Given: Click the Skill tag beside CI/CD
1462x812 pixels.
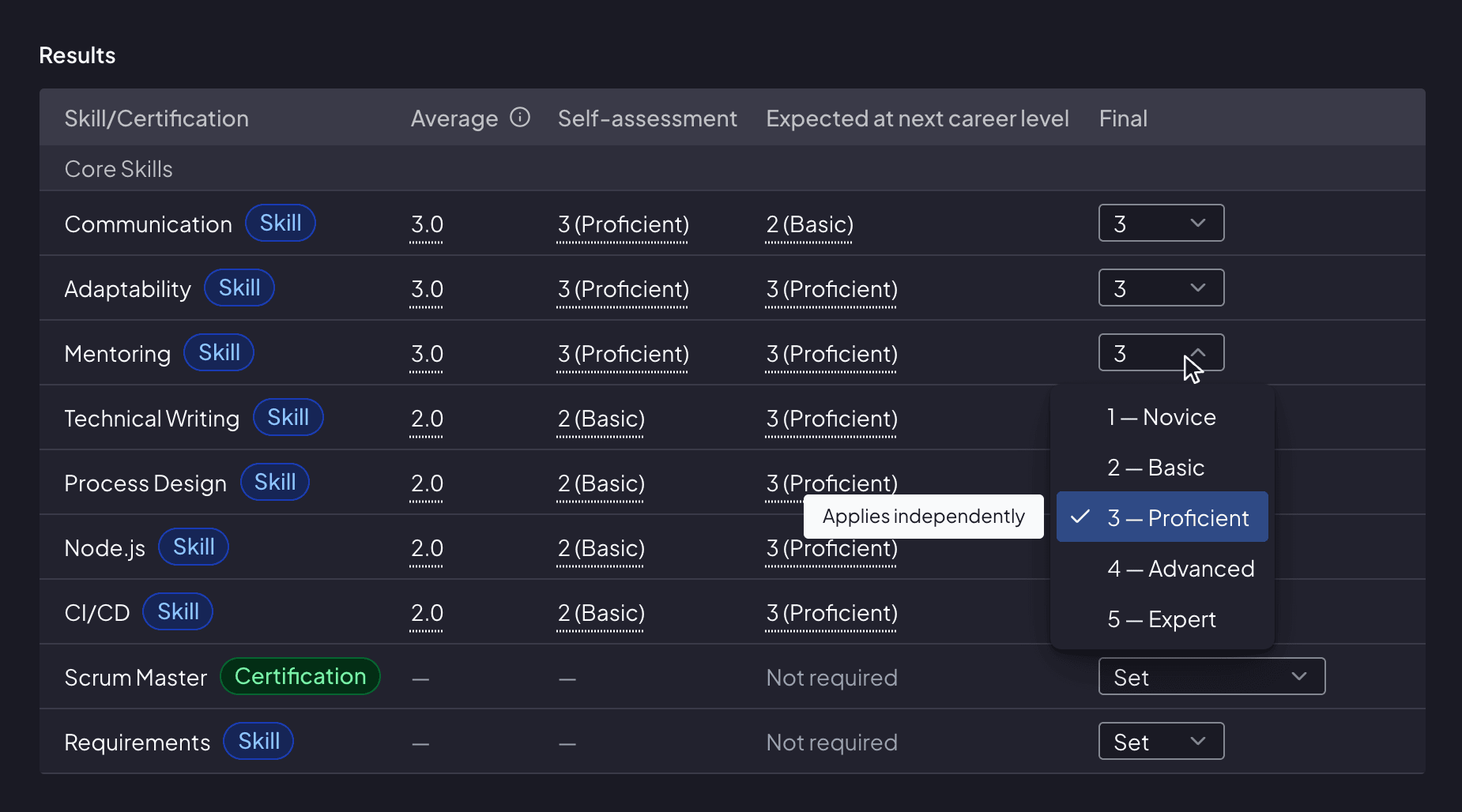Looking at the screenshot, I should [x=178, y=612].
